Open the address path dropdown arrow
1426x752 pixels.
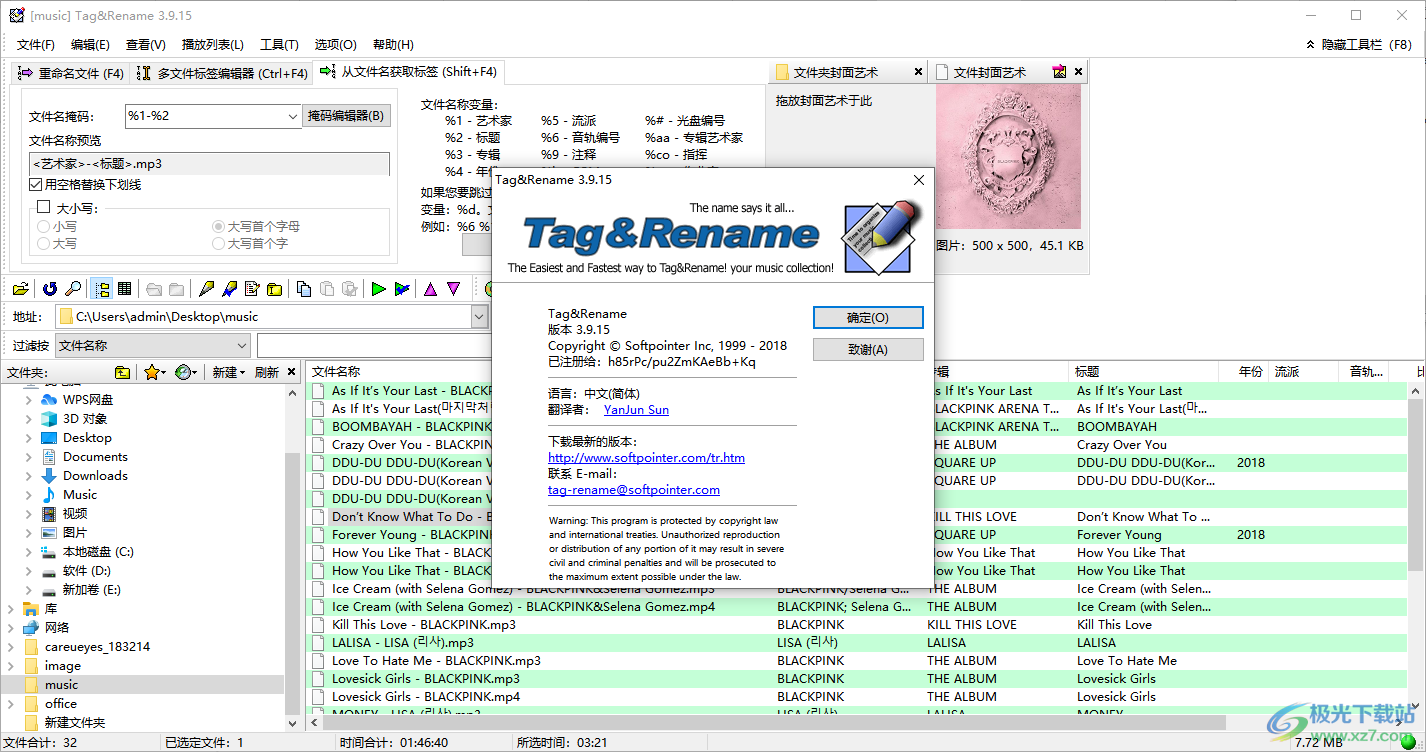pos(479,316)
